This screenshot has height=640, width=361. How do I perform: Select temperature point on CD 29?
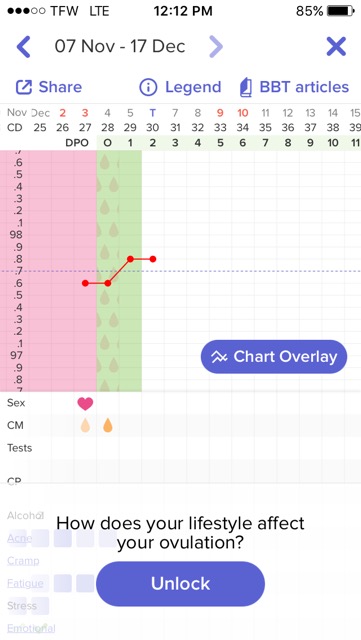point(130,259)
